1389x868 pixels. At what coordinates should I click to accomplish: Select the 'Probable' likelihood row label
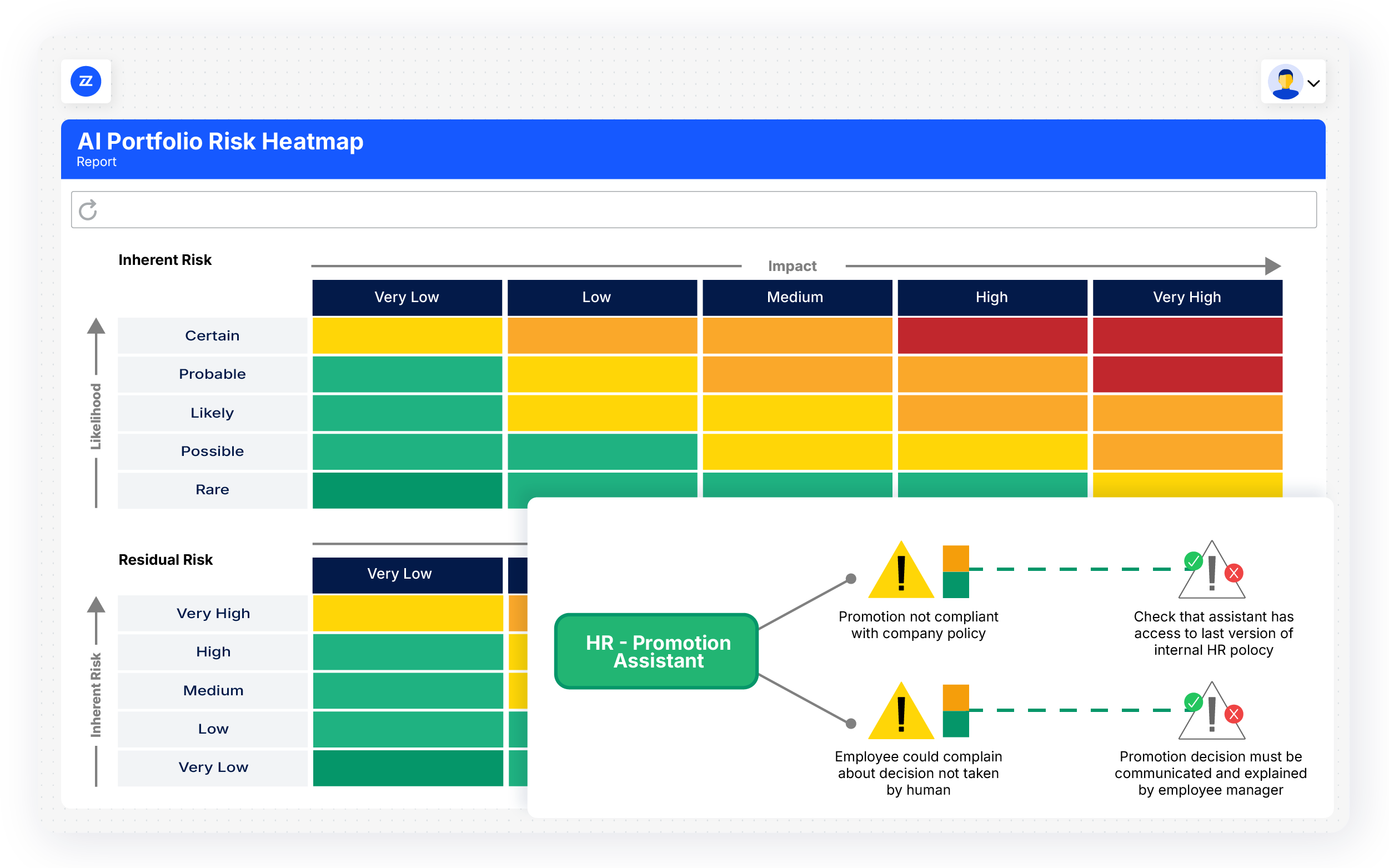tap(212, 374)
